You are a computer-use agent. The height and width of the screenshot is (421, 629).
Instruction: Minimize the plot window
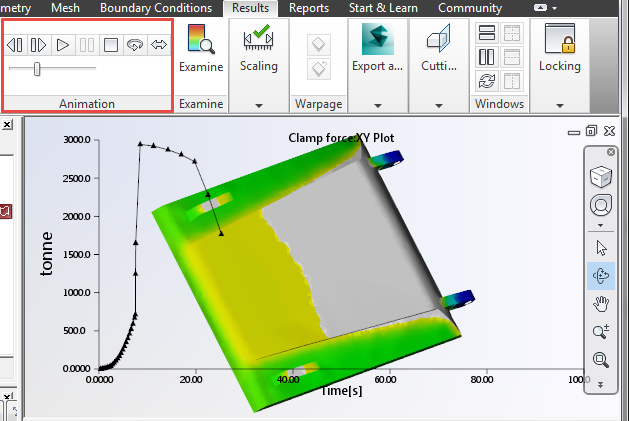click(x=574, y=132)
